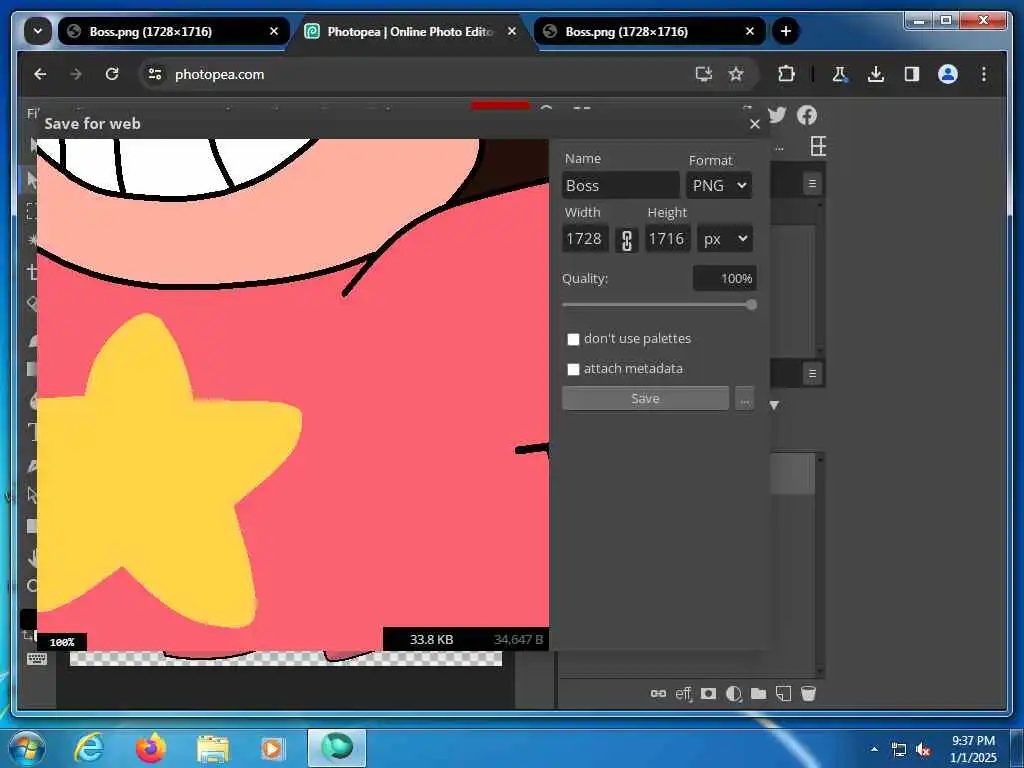This screenshot has height=768, width=1024.
Task: Create a new layer icon
Action: [783, 694]
